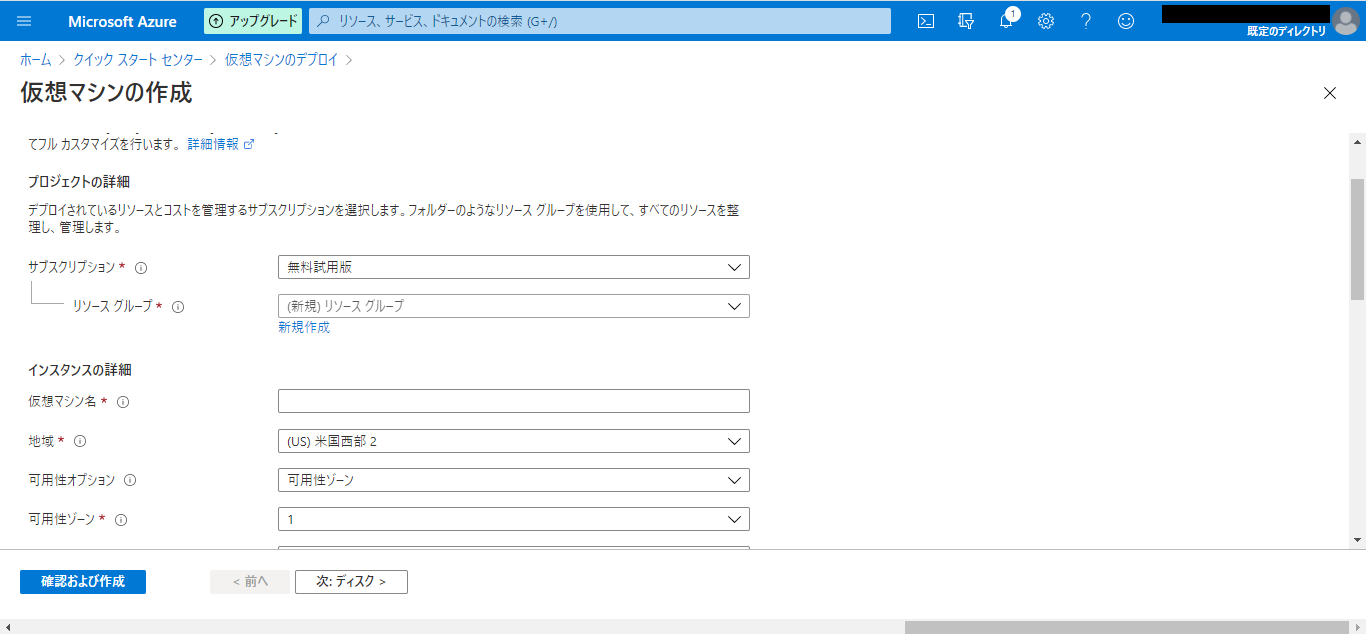Screen dimensions: 1366x634
Task: Open portal settings gear
Action: tap(1046, 21)
